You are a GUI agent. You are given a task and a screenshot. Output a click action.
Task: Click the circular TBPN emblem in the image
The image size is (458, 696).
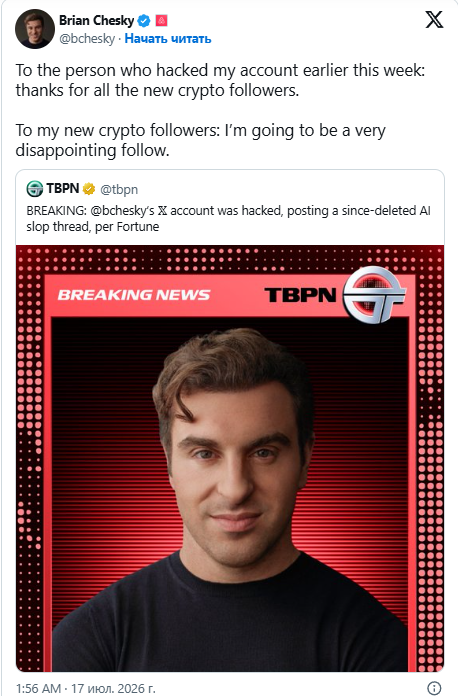click(375, 295)
